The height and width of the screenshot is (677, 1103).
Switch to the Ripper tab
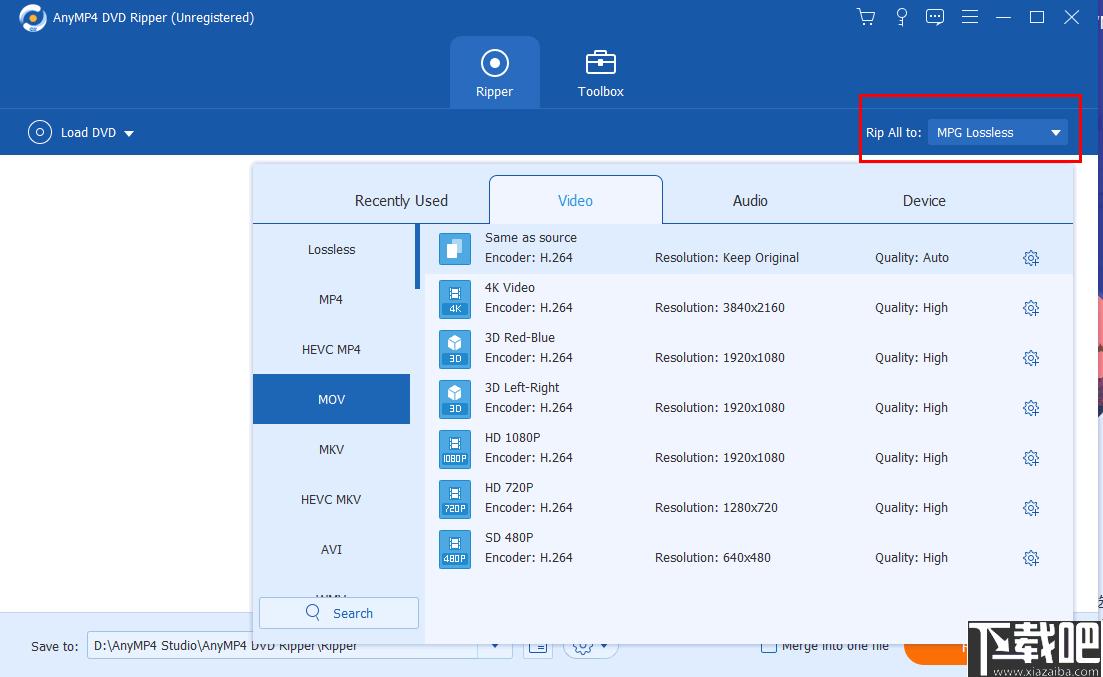[495, 72]
